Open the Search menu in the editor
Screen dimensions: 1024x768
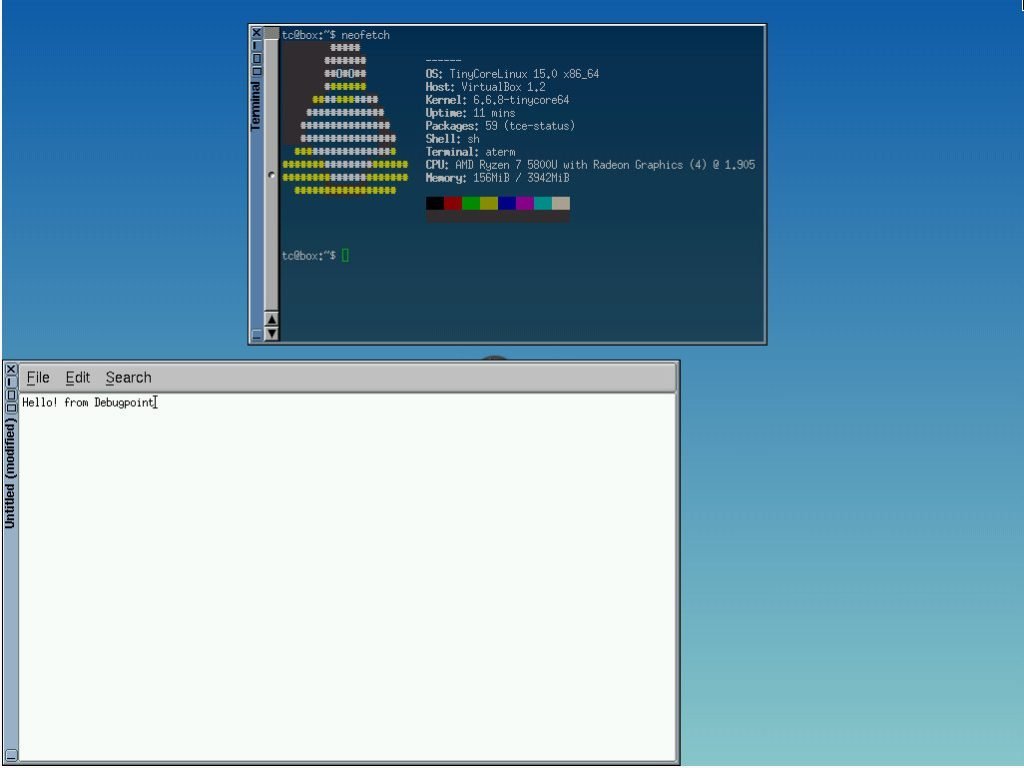click(128, 377)
